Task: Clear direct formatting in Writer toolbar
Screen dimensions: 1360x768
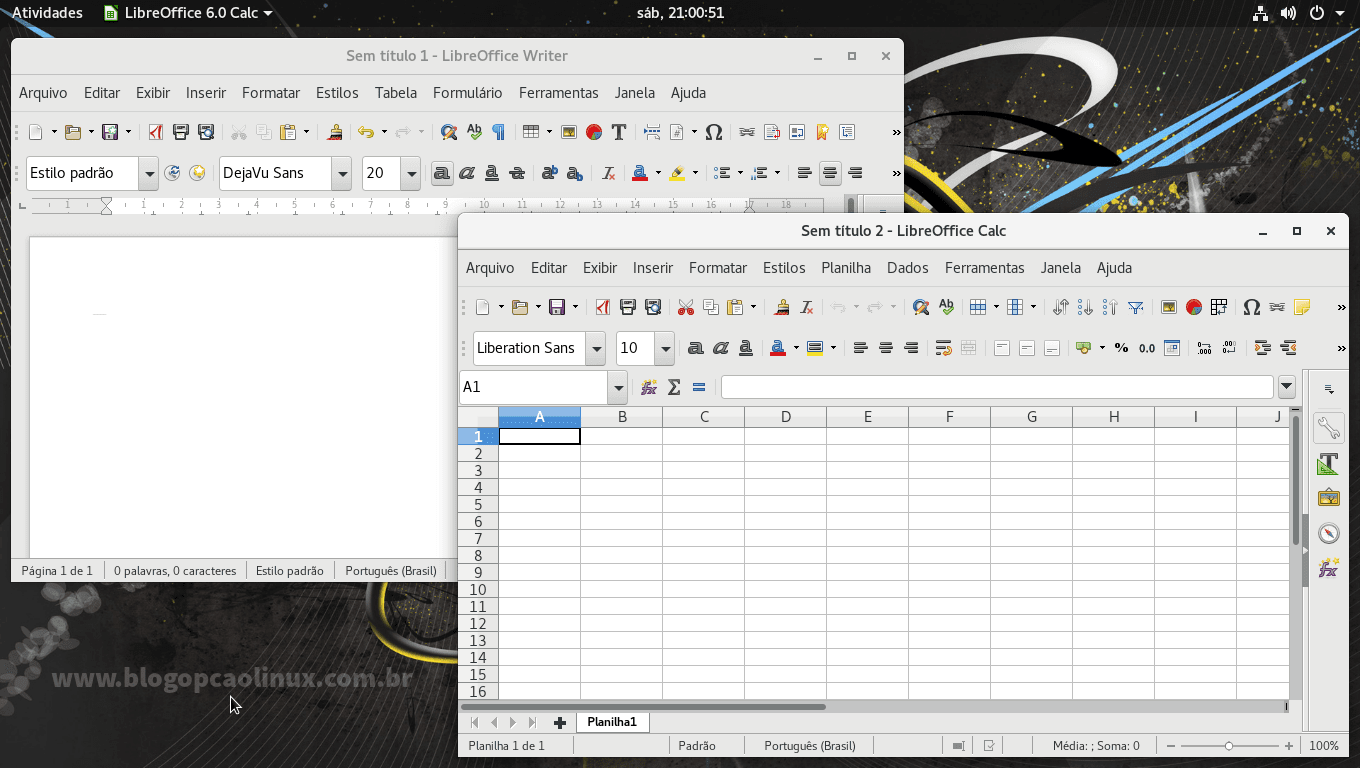Action: (x=608, y=173)
